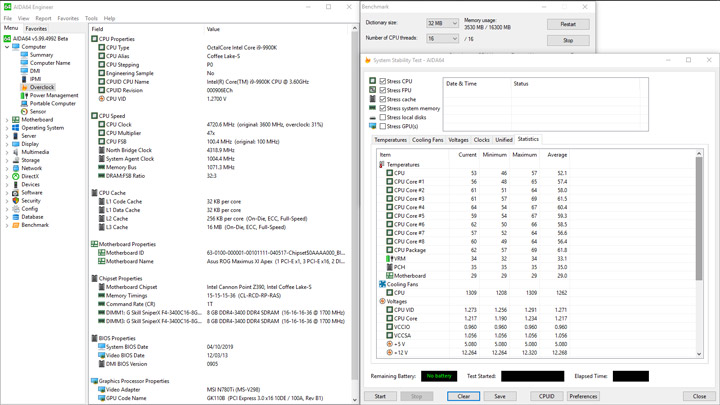Open the Number of CPU threads dropdown
This screenshot has width=720, height=405.
442,39
